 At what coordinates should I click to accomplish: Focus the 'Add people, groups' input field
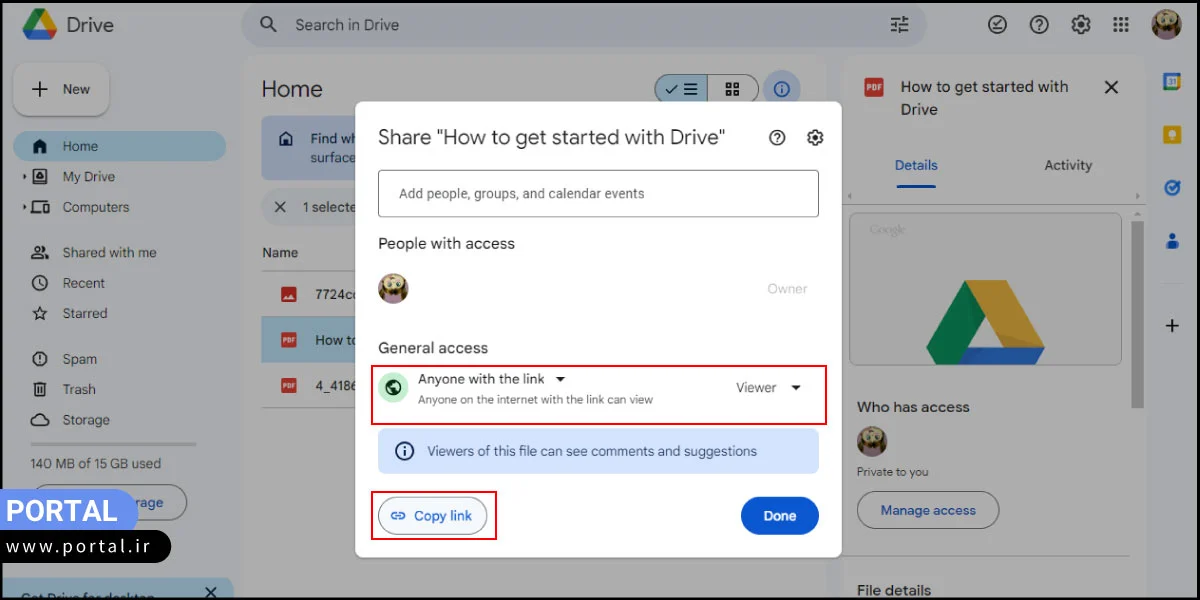pyautogui.click(x=598, y=194)
